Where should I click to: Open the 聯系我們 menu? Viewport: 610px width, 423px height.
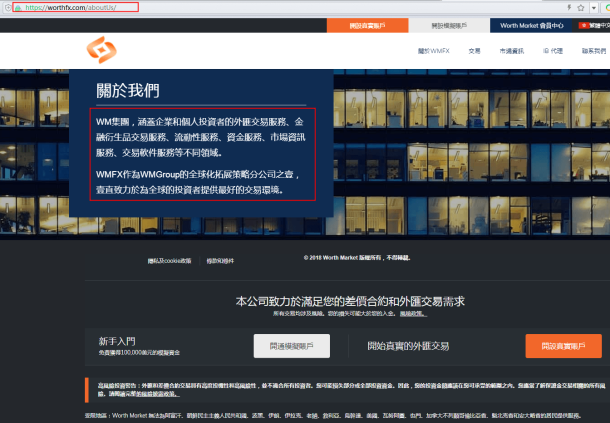pyautogui.click(x=594, y=51)
